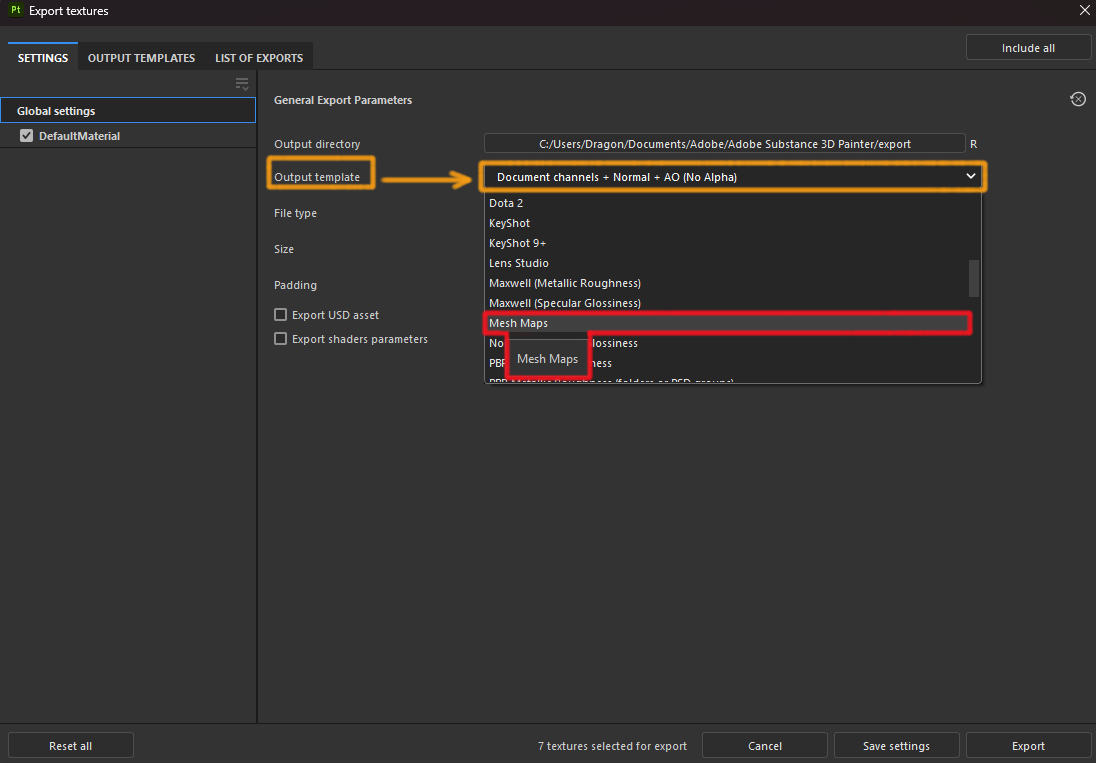Select KeyShot 9+ in the template list
The width and height of the screenshot is (1096, 763).
(x=518, y=243)
